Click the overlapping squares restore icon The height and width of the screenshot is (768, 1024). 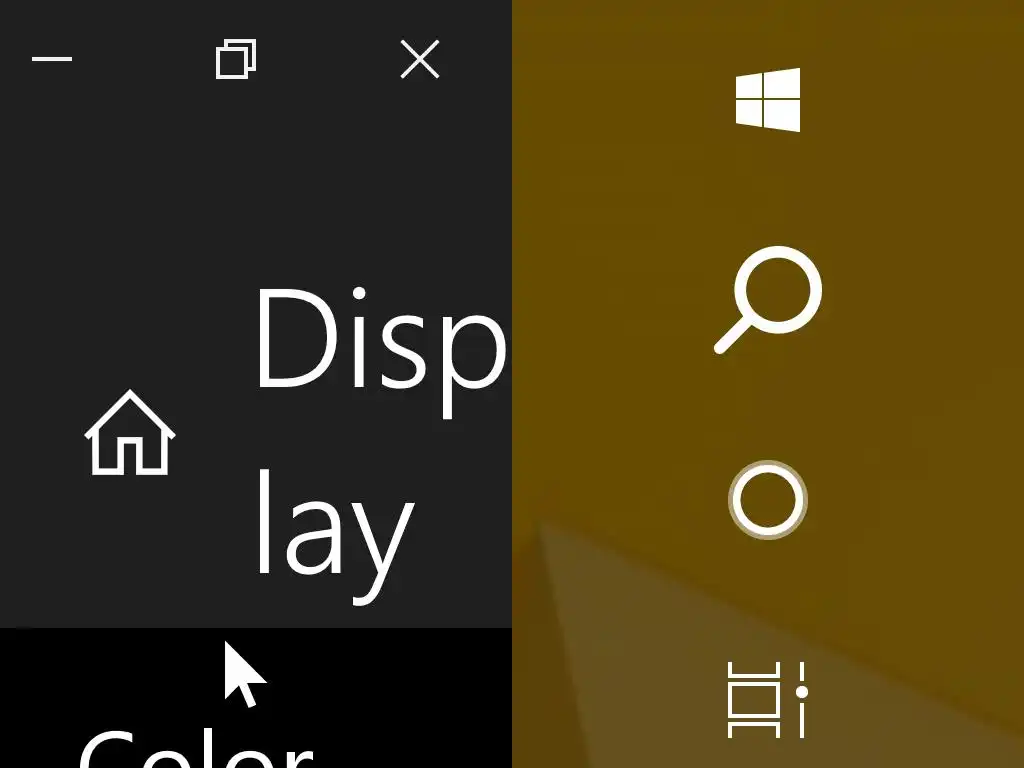coord(236,59)
